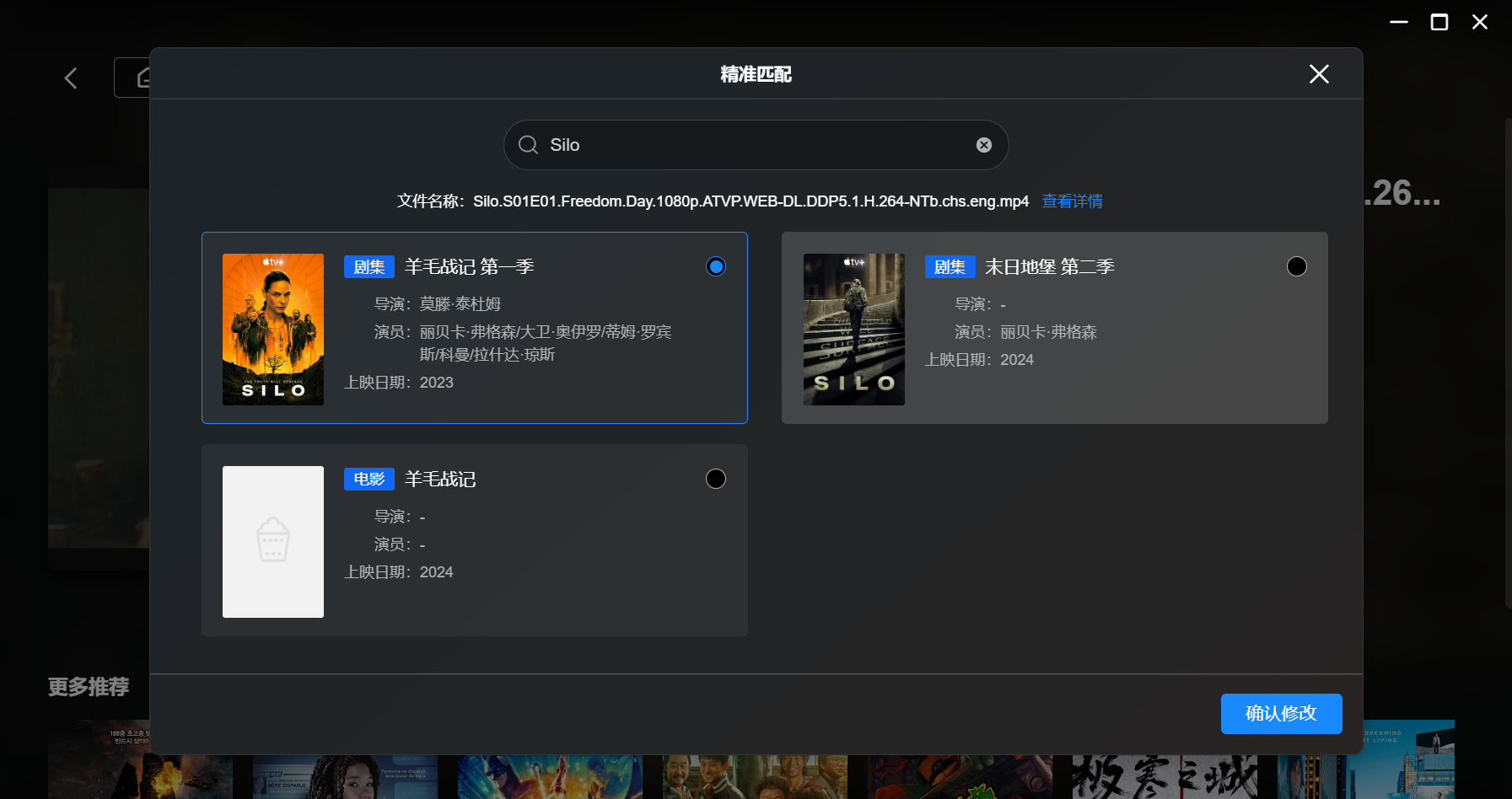Click the blank 羊毛战记 movie poster placeholder
Screen dimensions: 1512x799
coord(273,542)
